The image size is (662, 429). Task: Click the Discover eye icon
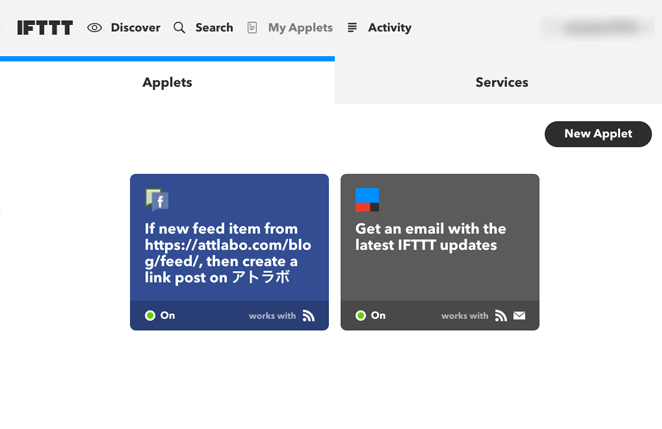coord(95,28)
